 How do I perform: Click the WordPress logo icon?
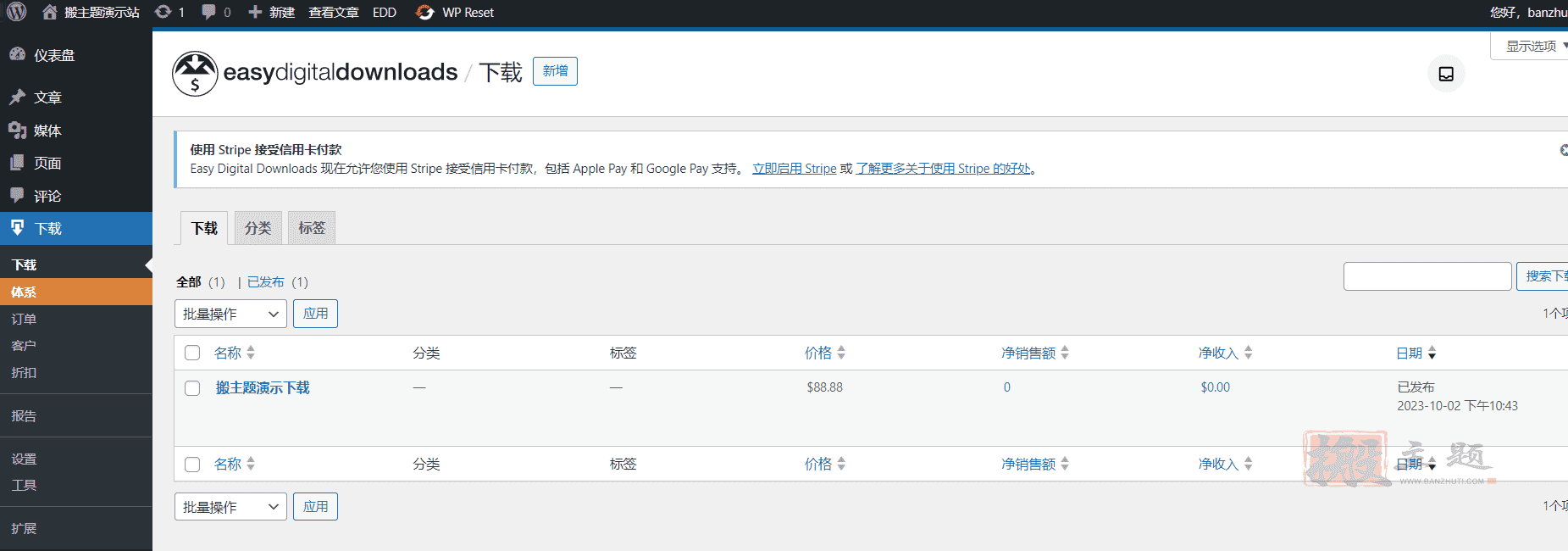click(x=17, y=12)
